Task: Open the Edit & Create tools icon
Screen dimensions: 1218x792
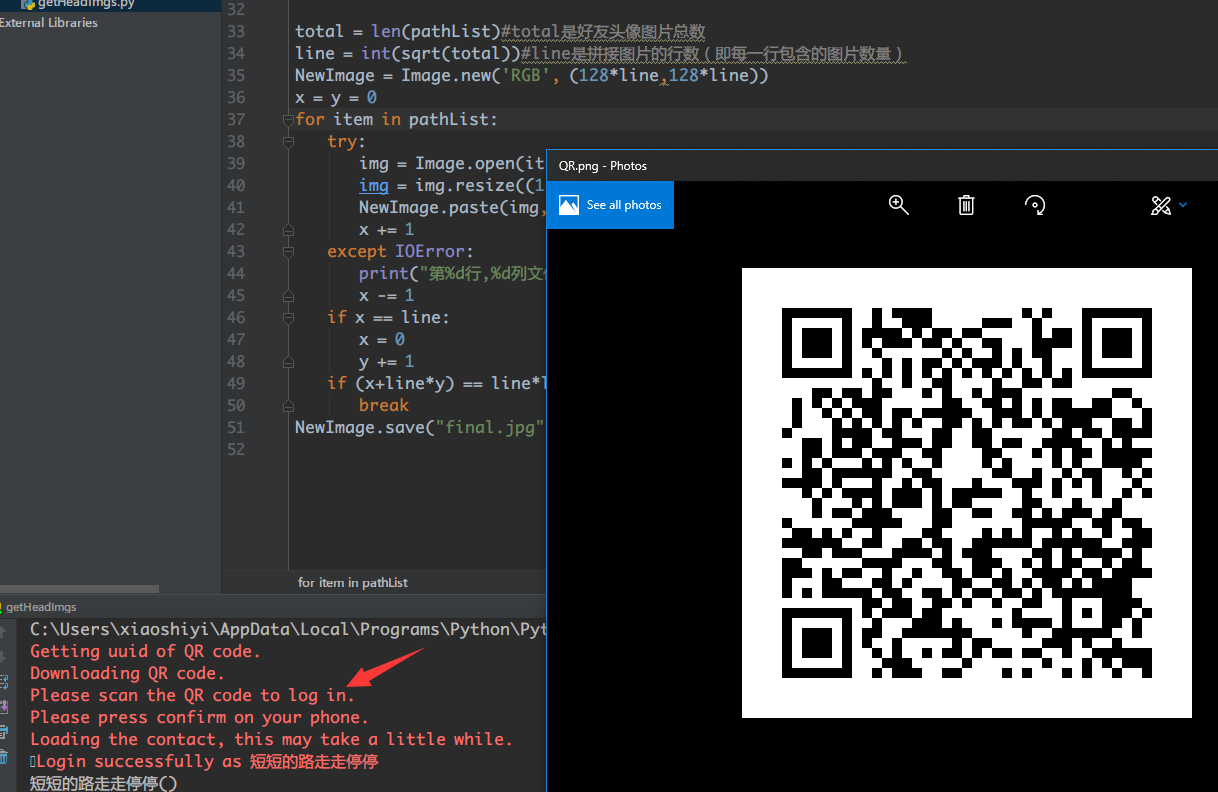Action: [1160, 205]
